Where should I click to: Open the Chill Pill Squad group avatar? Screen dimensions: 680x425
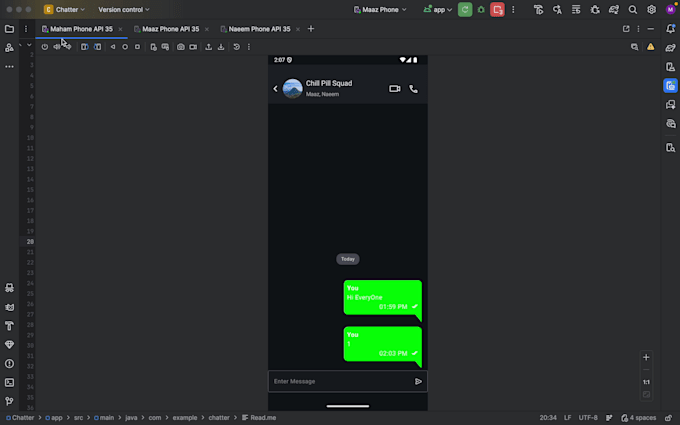click(x=292, y=88)
